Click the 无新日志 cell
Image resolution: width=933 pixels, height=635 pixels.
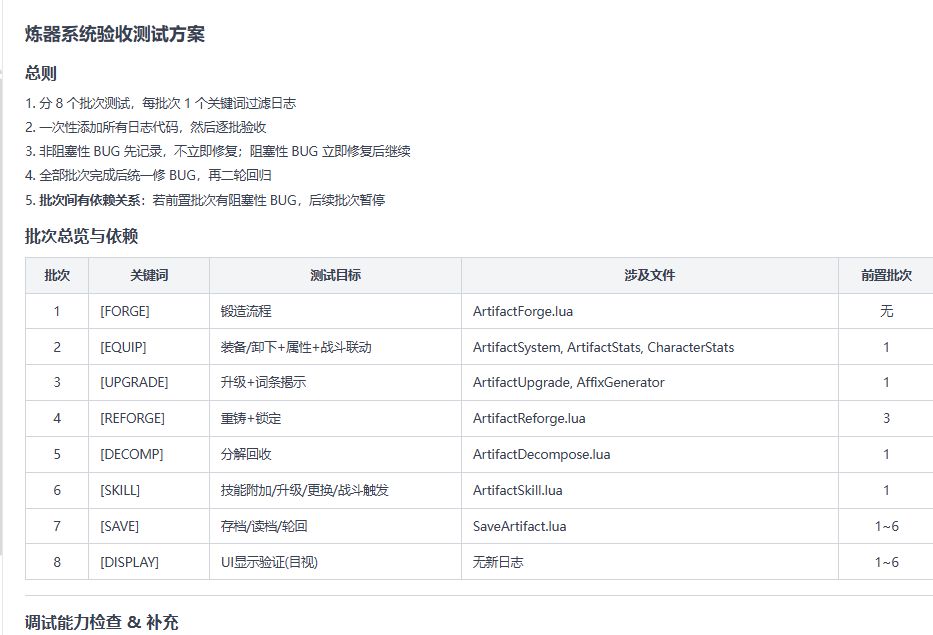point(498,562)
